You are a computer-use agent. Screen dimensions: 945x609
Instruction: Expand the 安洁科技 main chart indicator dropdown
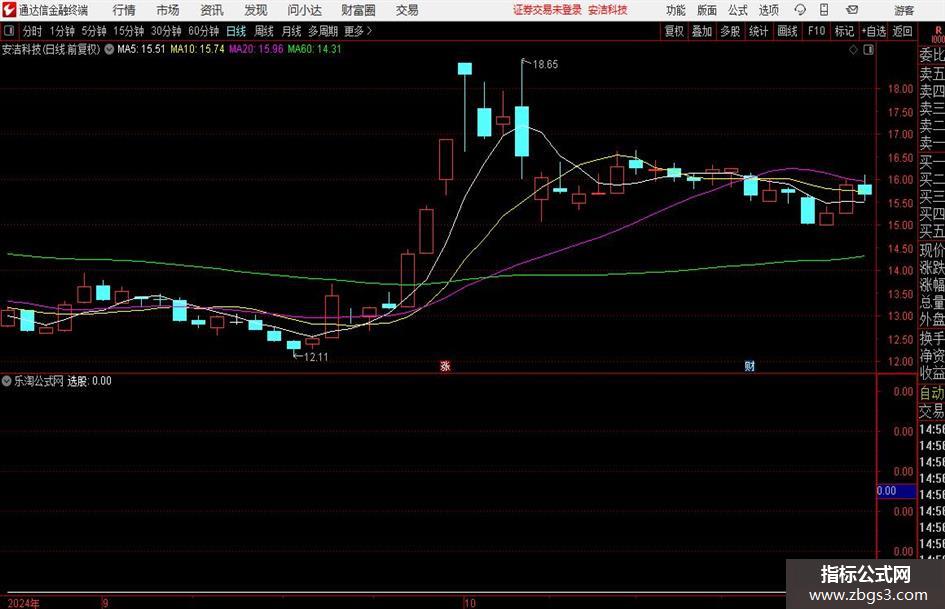[x=109, y=49]
